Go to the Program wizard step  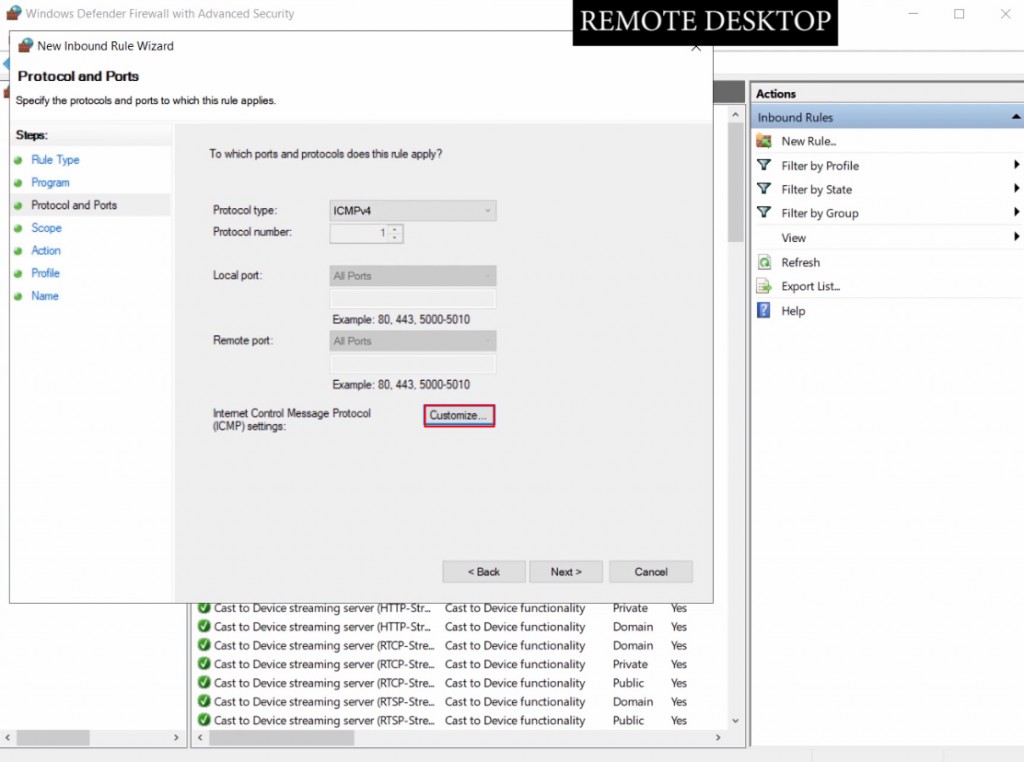tap(50, 183)
